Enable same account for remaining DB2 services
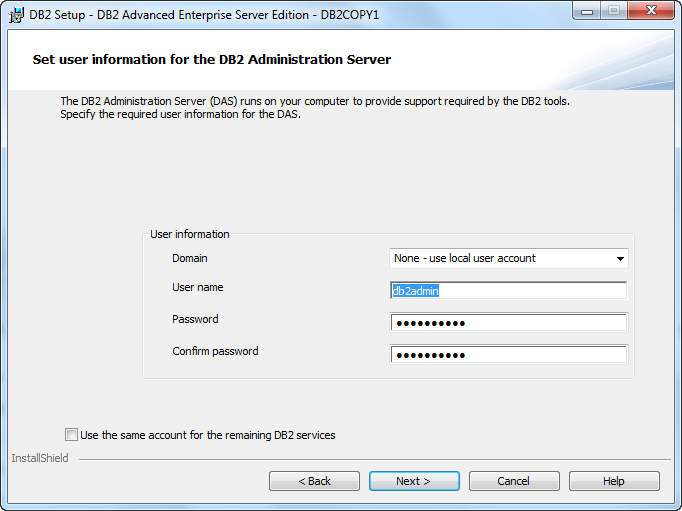This screenshot has height=511, width=682. click(71, 434)
